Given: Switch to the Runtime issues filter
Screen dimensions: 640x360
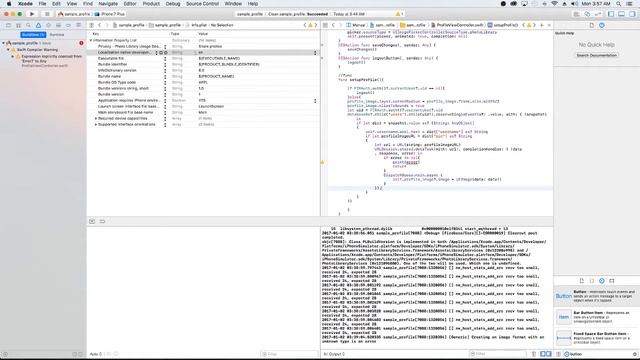Looking at the screenshot, I should (57, 35).
